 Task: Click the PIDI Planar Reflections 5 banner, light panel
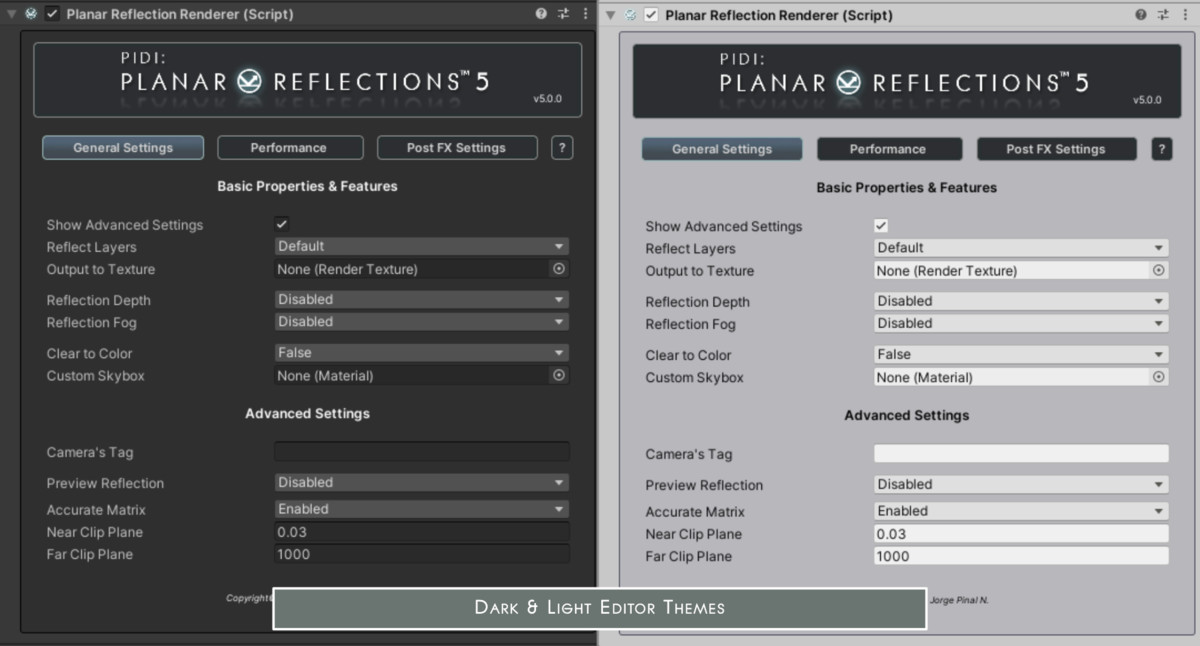click(x=907, y=81)
